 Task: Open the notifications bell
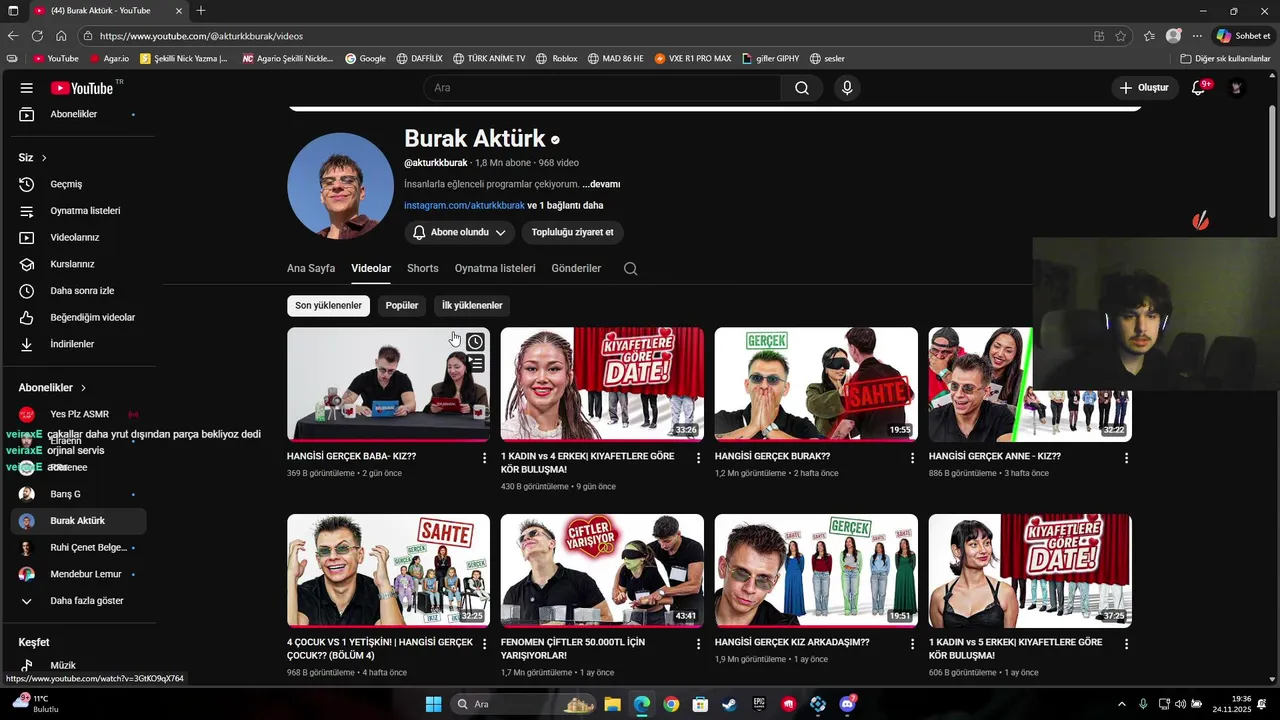(1198, 88)
